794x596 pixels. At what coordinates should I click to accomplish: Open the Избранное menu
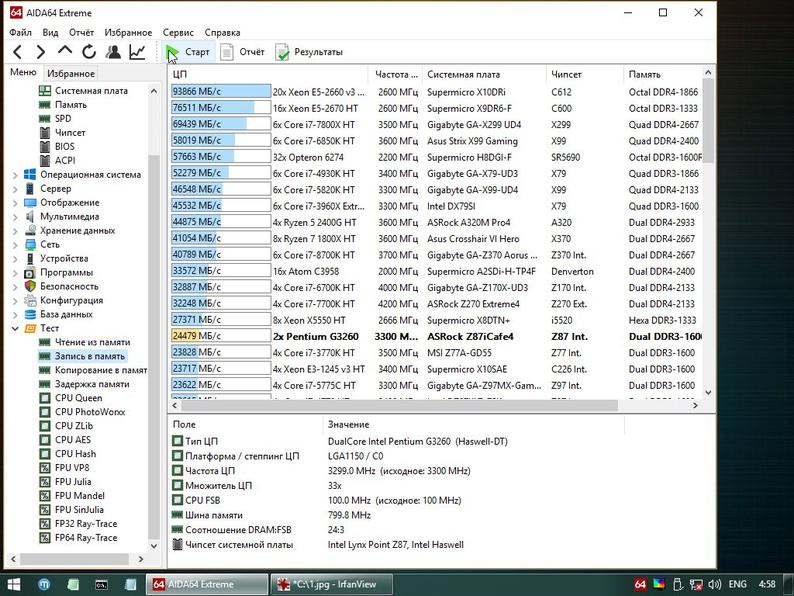coord(128,32)
